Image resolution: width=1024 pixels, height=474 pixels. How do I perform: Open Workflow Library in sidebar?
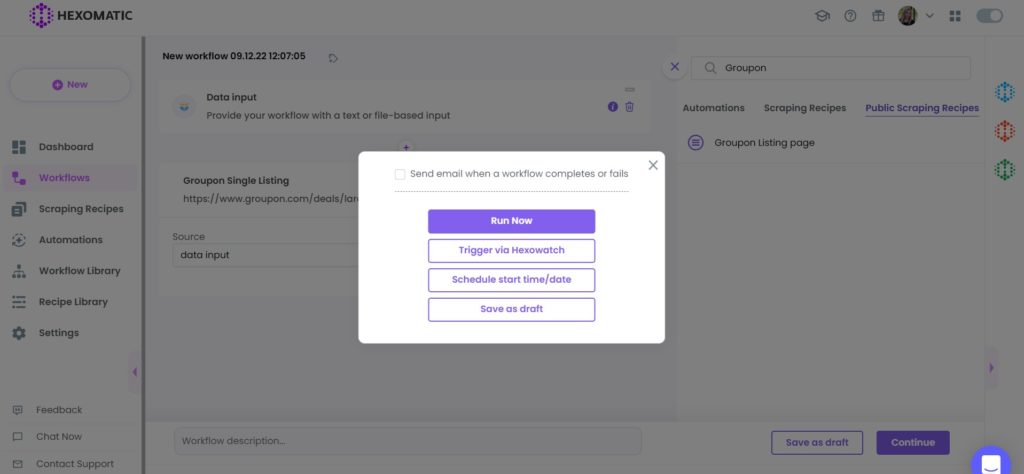[x=79, y=271]
